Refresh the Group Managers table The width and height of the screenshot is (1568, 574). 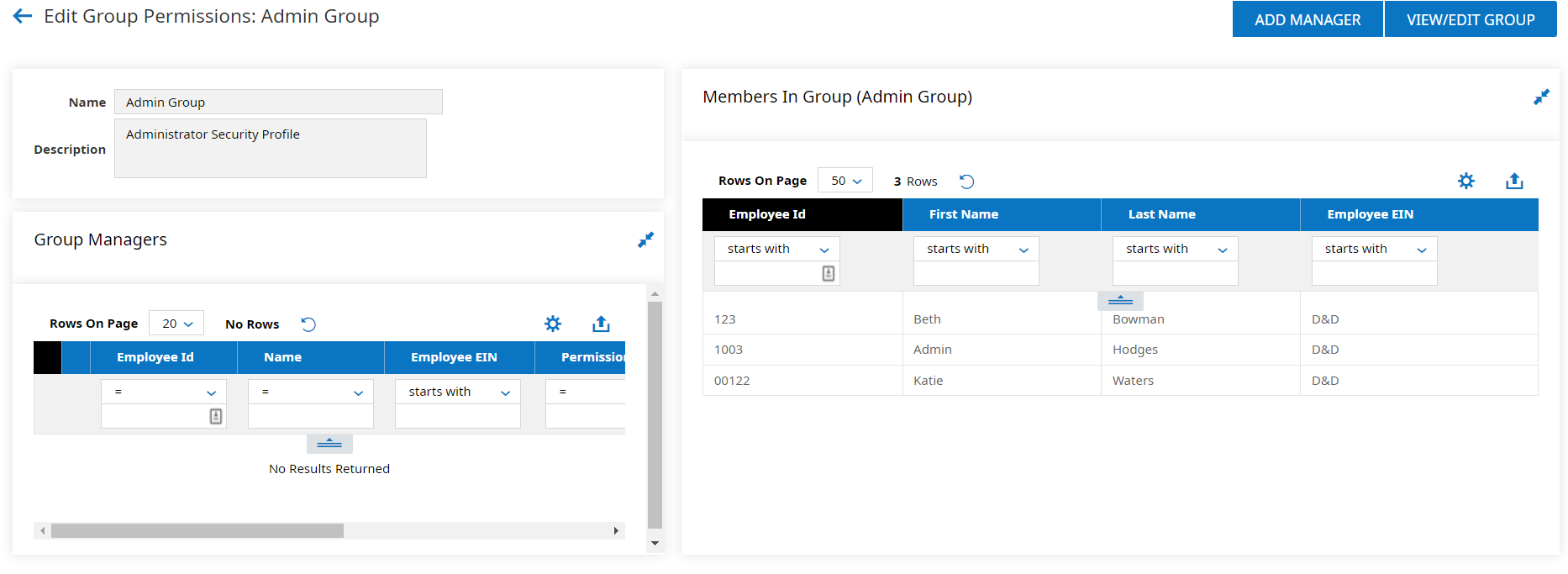coord(308,324)
